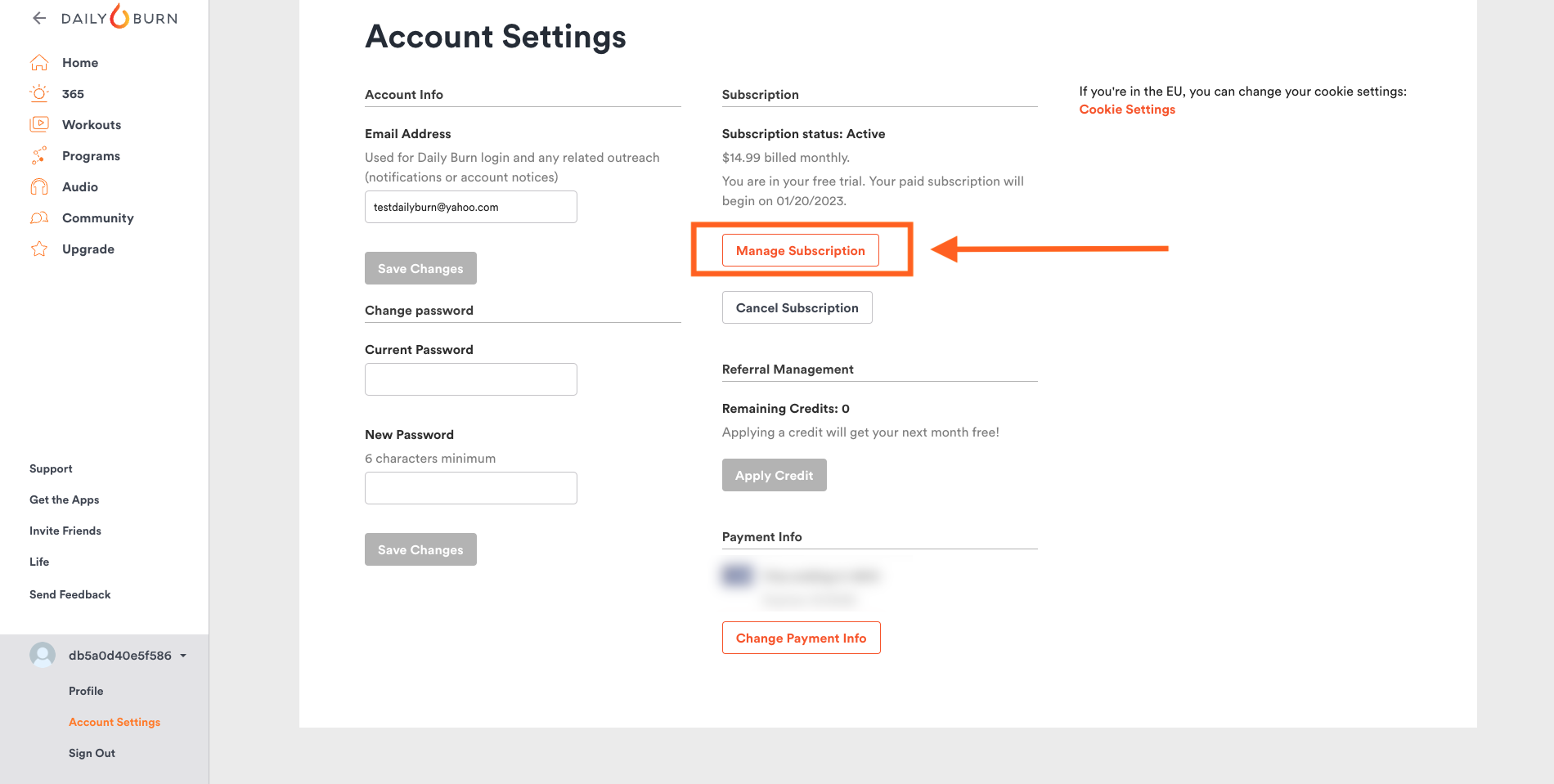Click the 'Remaining Credits: 0' text

coord(786,409)
